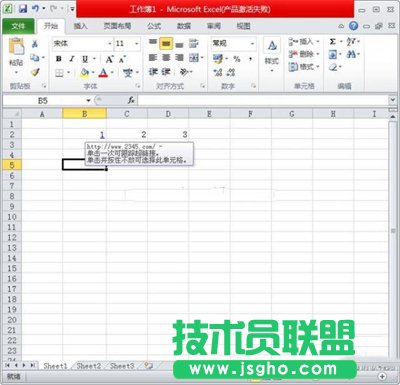Open the borders dropdown arrow

click(69, 73)
